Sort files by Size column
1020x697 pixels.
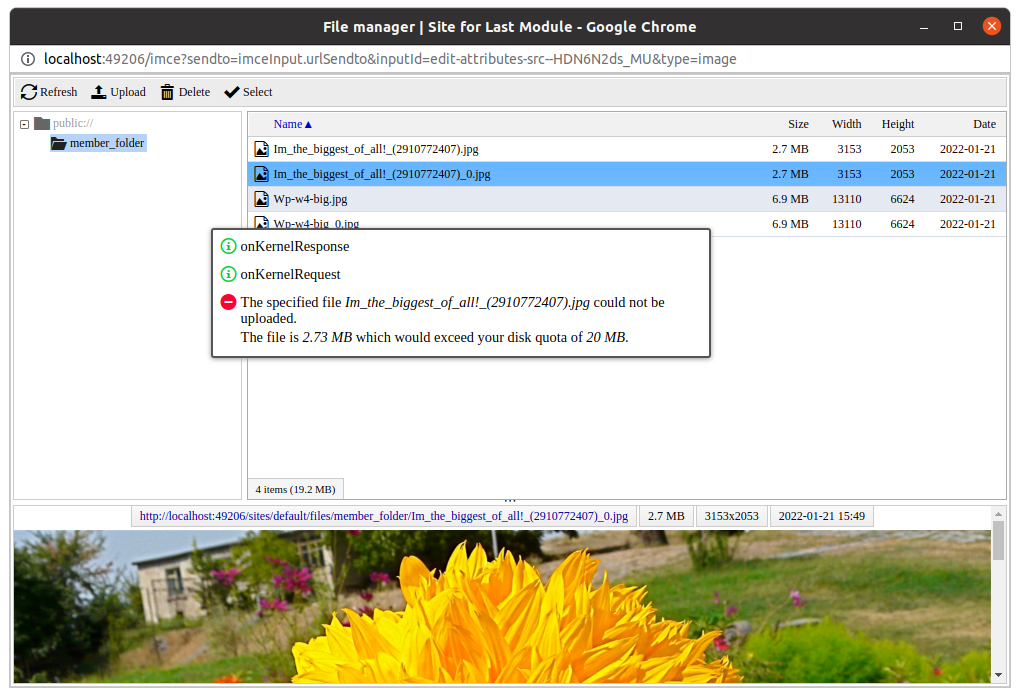(797, 124)
